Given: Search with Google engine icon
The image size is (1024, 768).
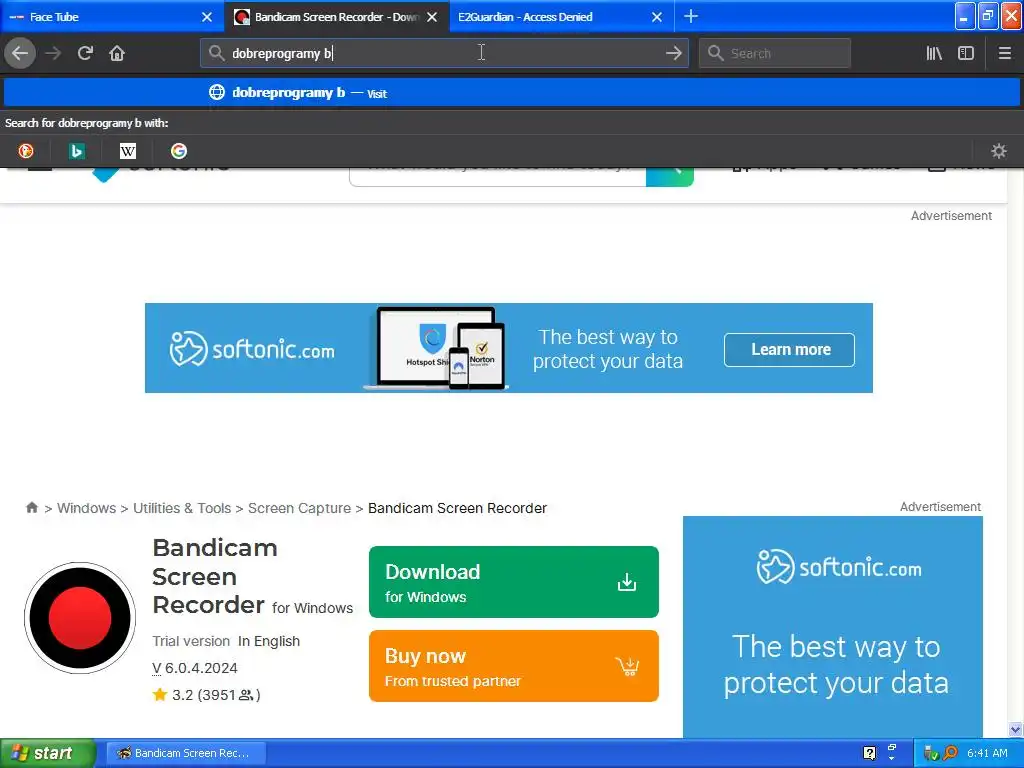Looking at the screenshot, I should click(178, 151).
